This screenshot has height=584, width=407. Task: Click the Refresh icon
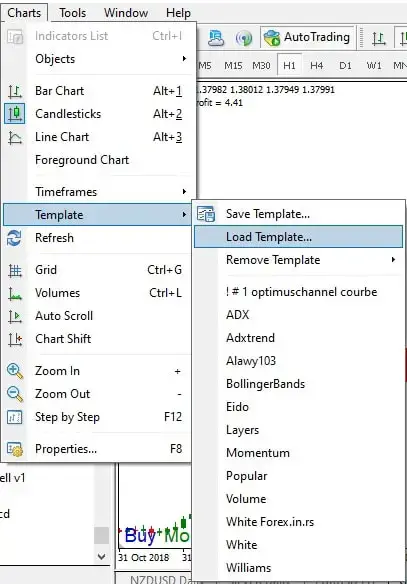point(14,238)
